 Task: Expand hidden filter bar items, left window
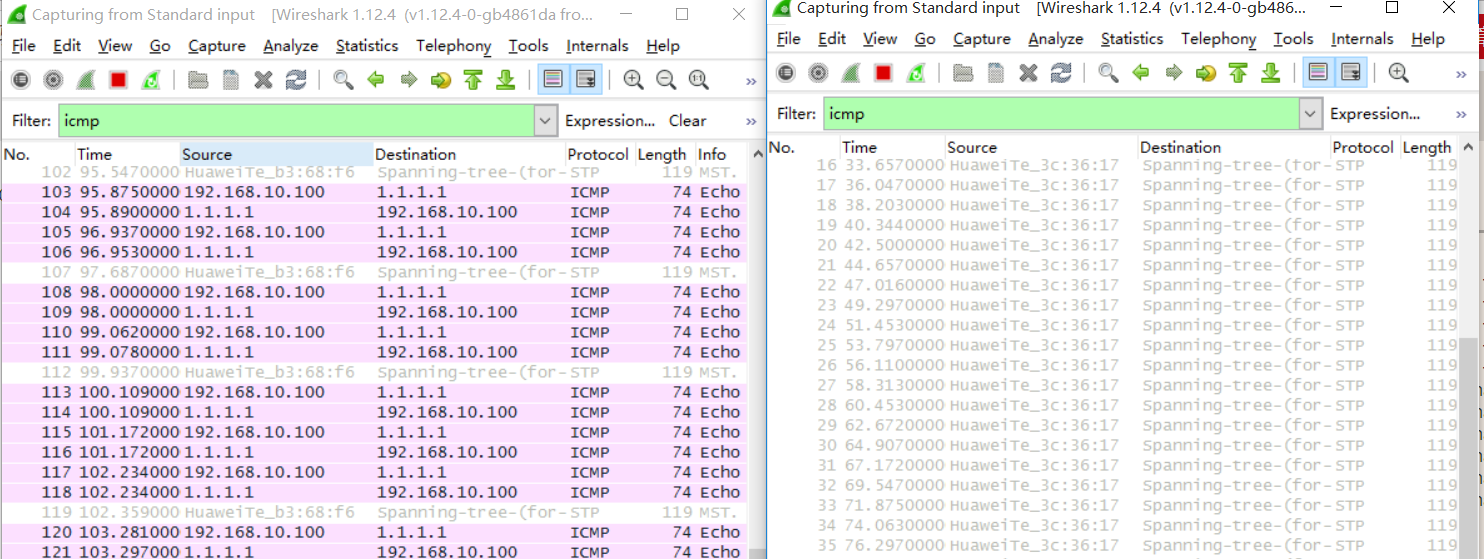point(751,121)
